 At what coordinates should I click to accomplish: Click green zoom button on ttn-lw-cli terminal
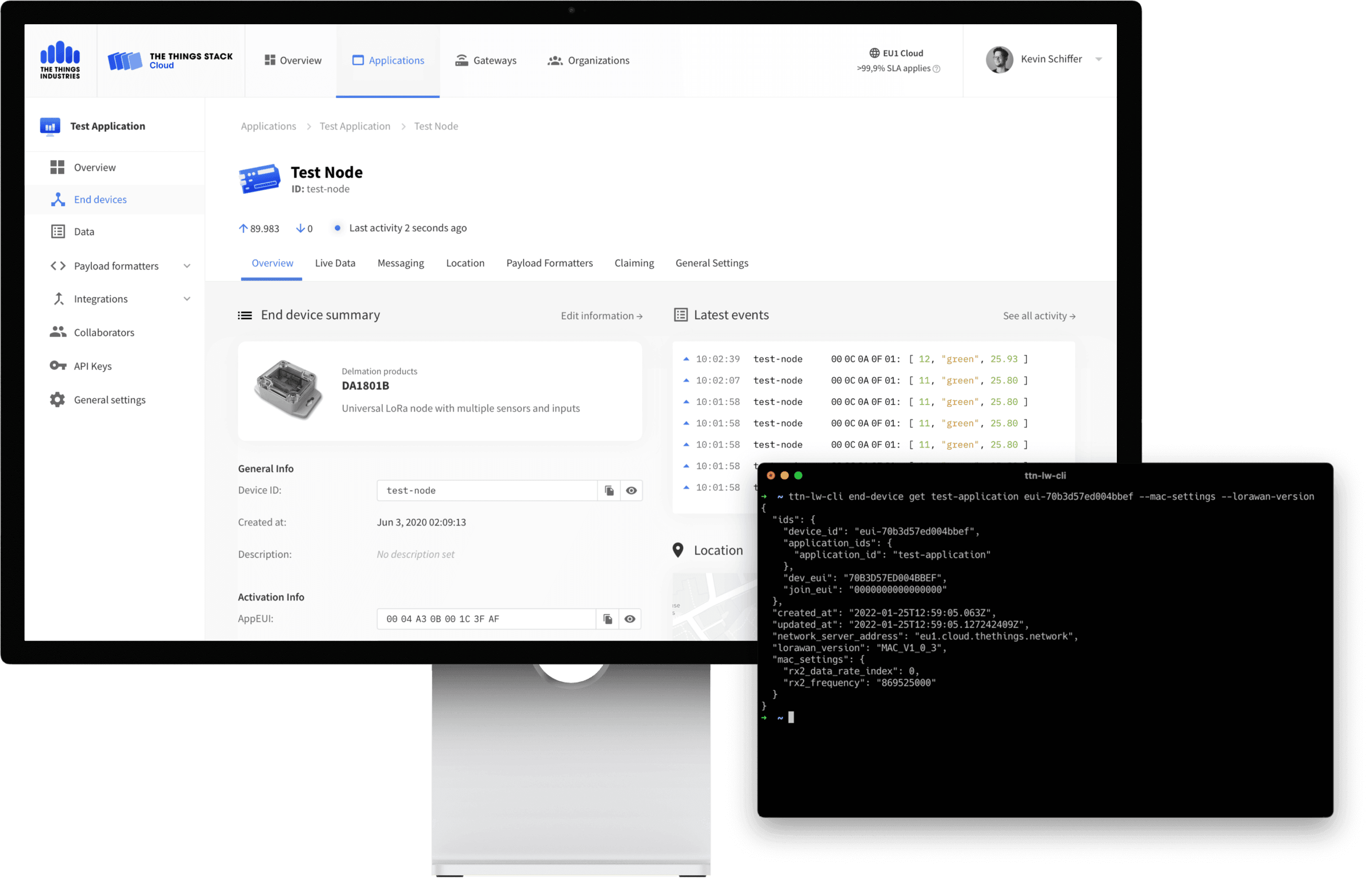pos(798,475)
